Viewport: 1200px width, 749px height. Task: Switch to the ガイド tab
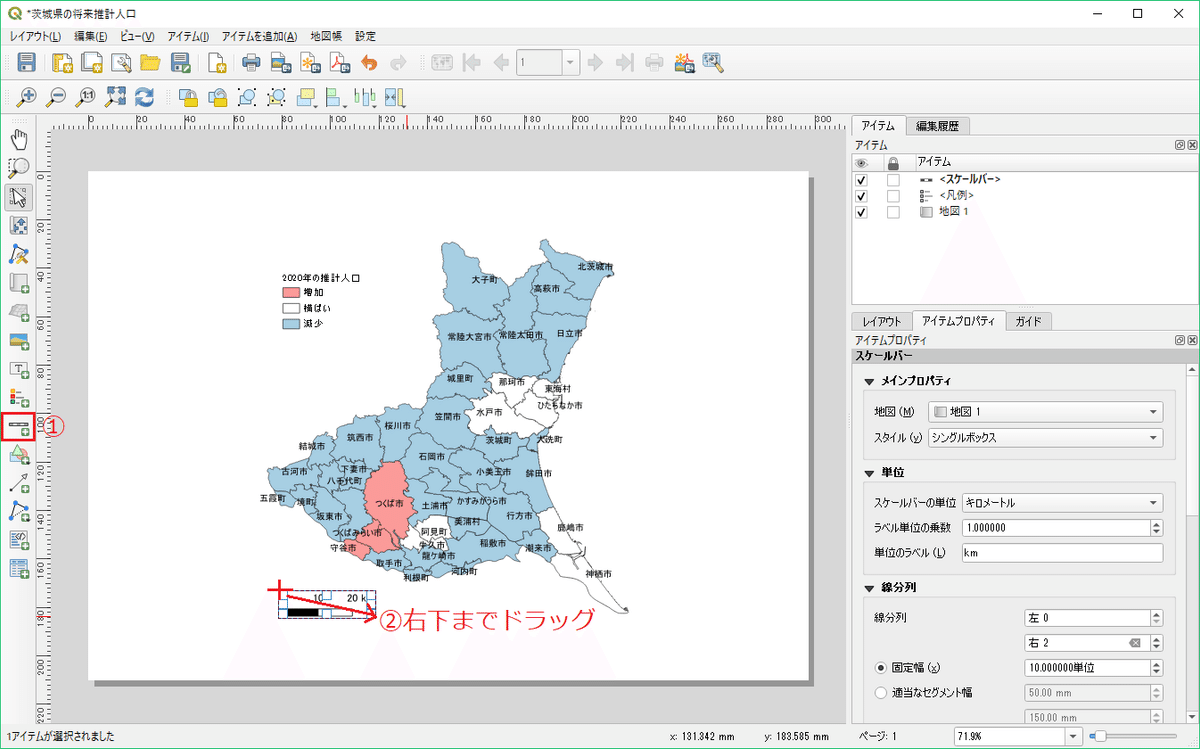pos(1028,321)
